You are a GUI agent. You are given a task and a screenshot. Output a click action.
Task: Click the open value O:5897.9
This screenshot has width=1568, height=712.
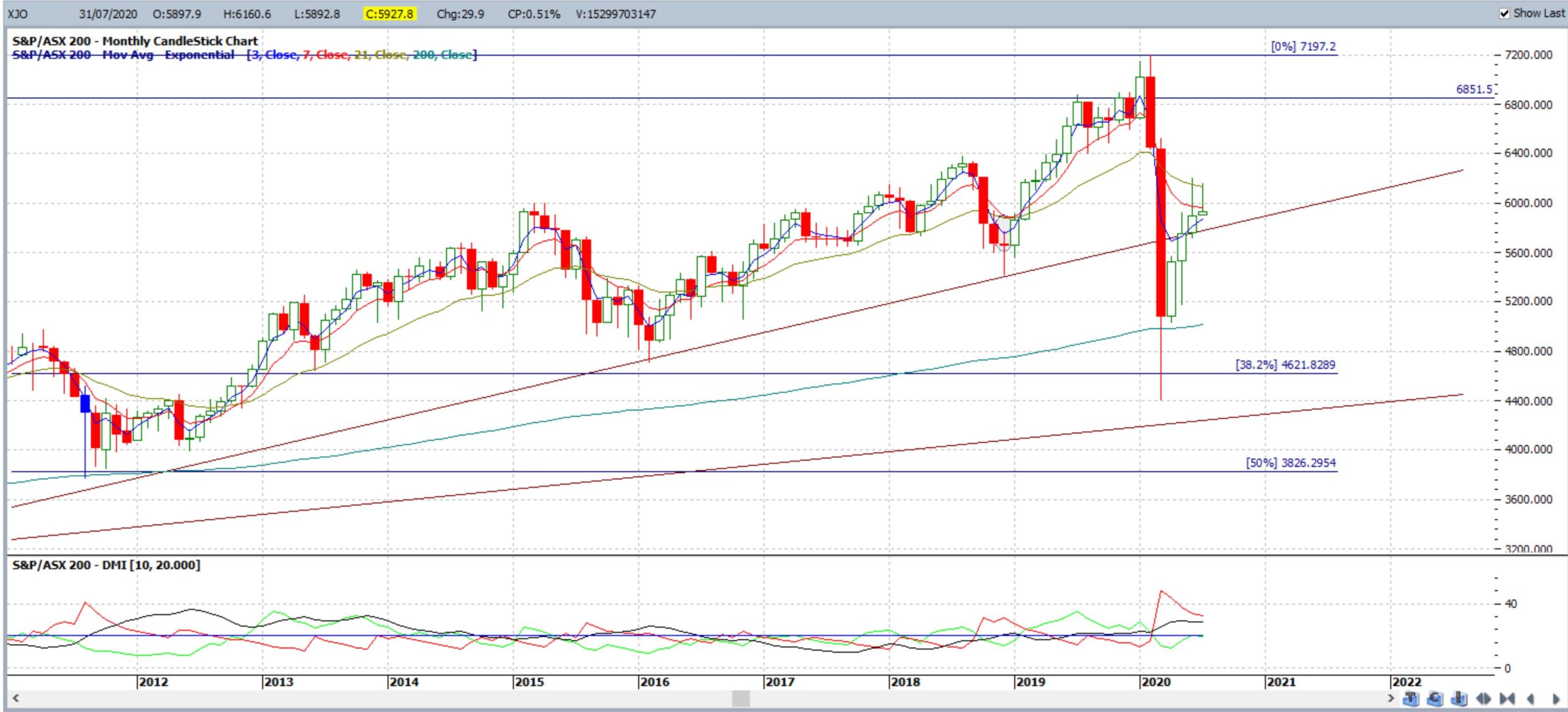tap(177, 14)
